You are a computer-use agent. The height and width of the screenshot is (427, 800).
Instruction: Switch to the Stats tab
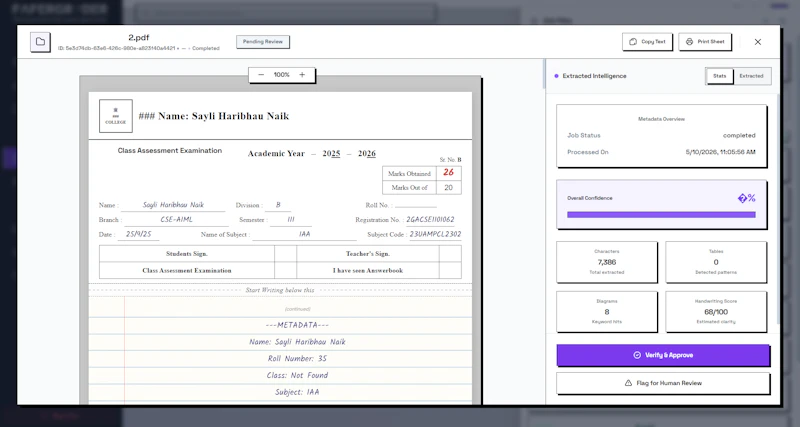tap(719, 76)
